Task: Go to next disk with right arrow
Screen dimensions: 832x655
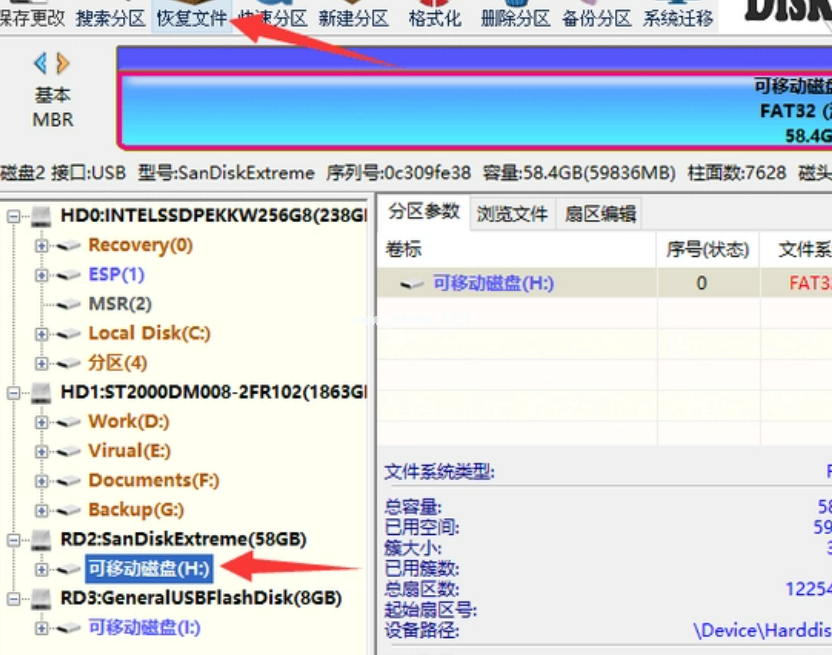Action: click(64, 64)
